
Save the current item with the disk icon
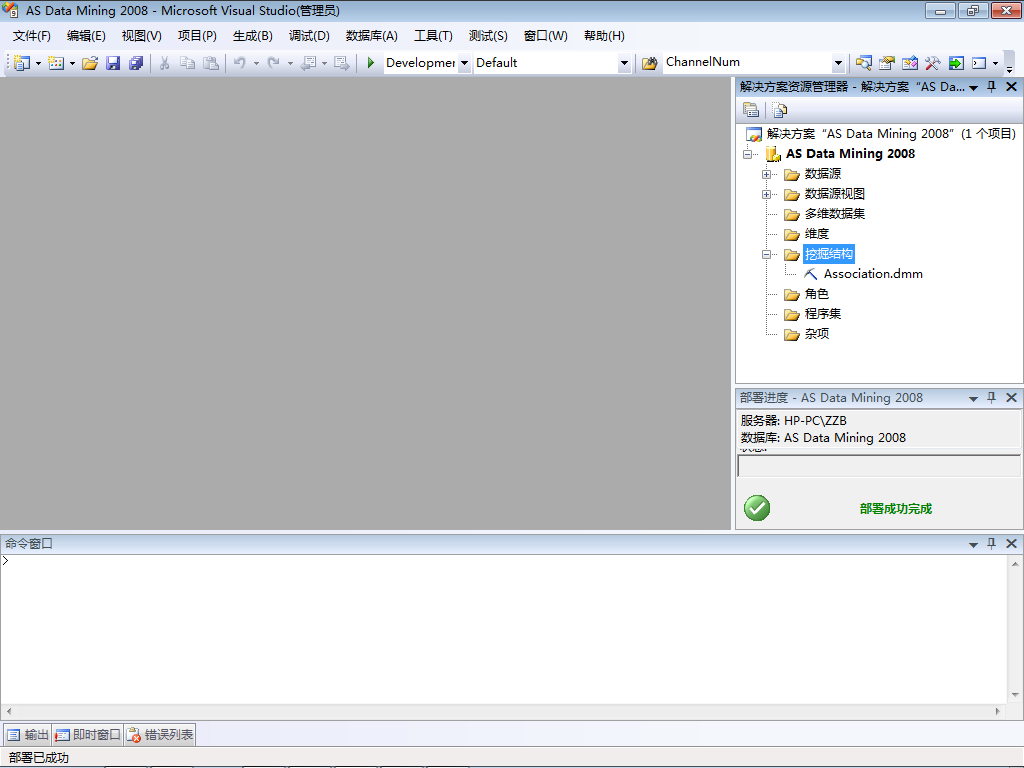pos(113,63)
